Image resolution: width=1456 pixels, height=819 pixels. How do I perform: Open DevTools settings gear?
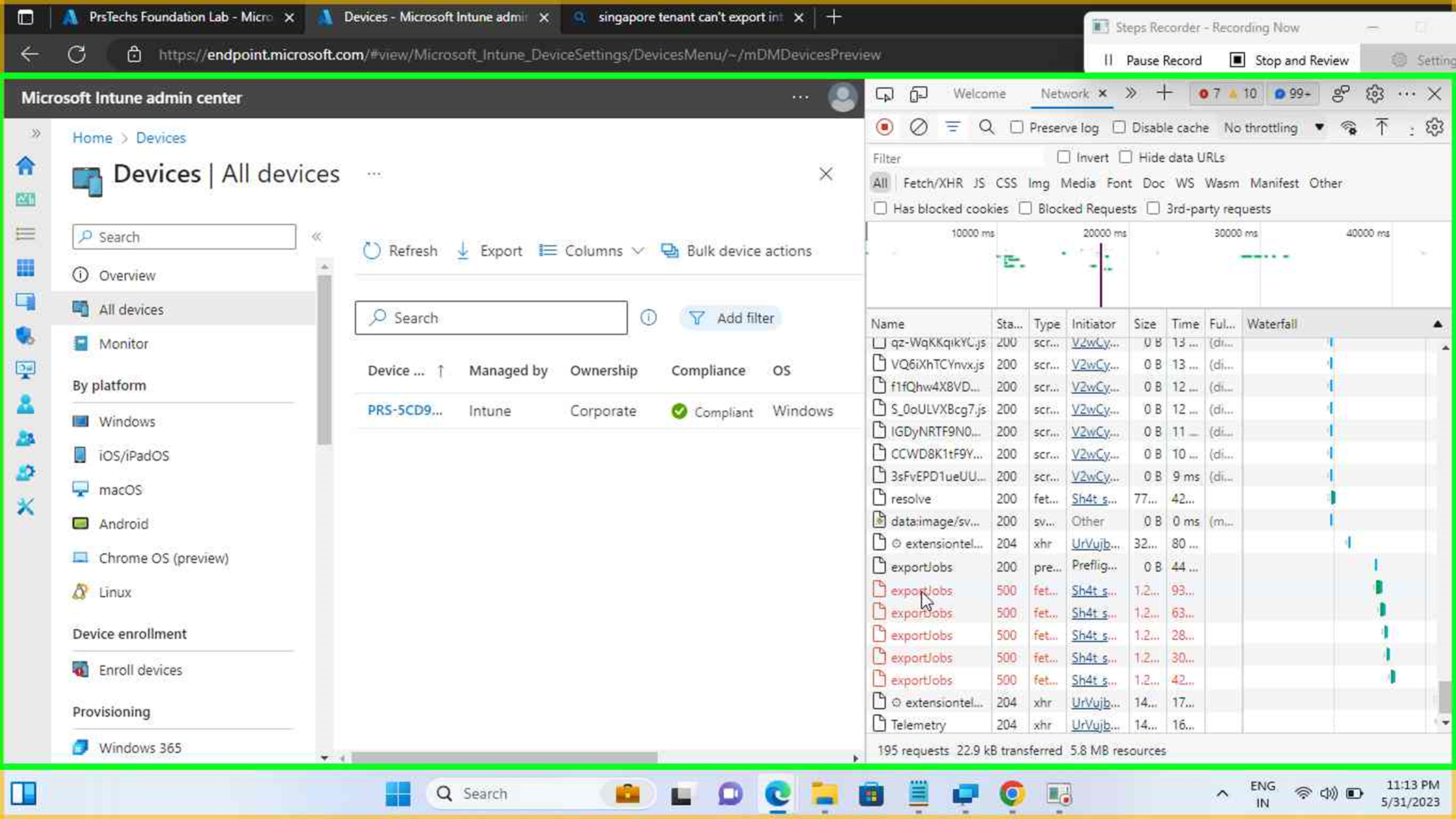coord(1375,94)
